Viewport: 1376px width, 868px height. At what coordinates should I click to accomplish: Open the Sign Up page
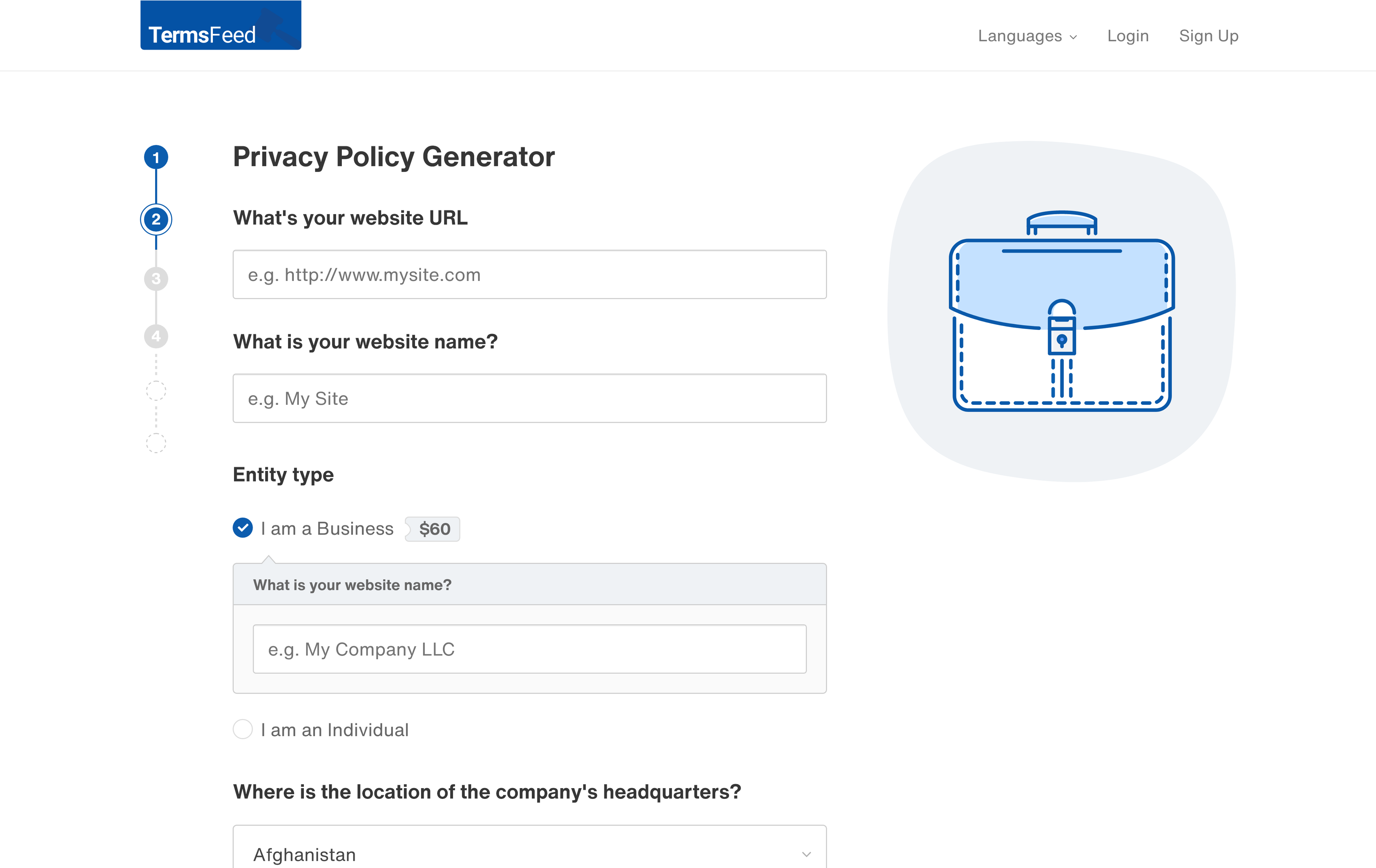click(x=1209, y=36)
